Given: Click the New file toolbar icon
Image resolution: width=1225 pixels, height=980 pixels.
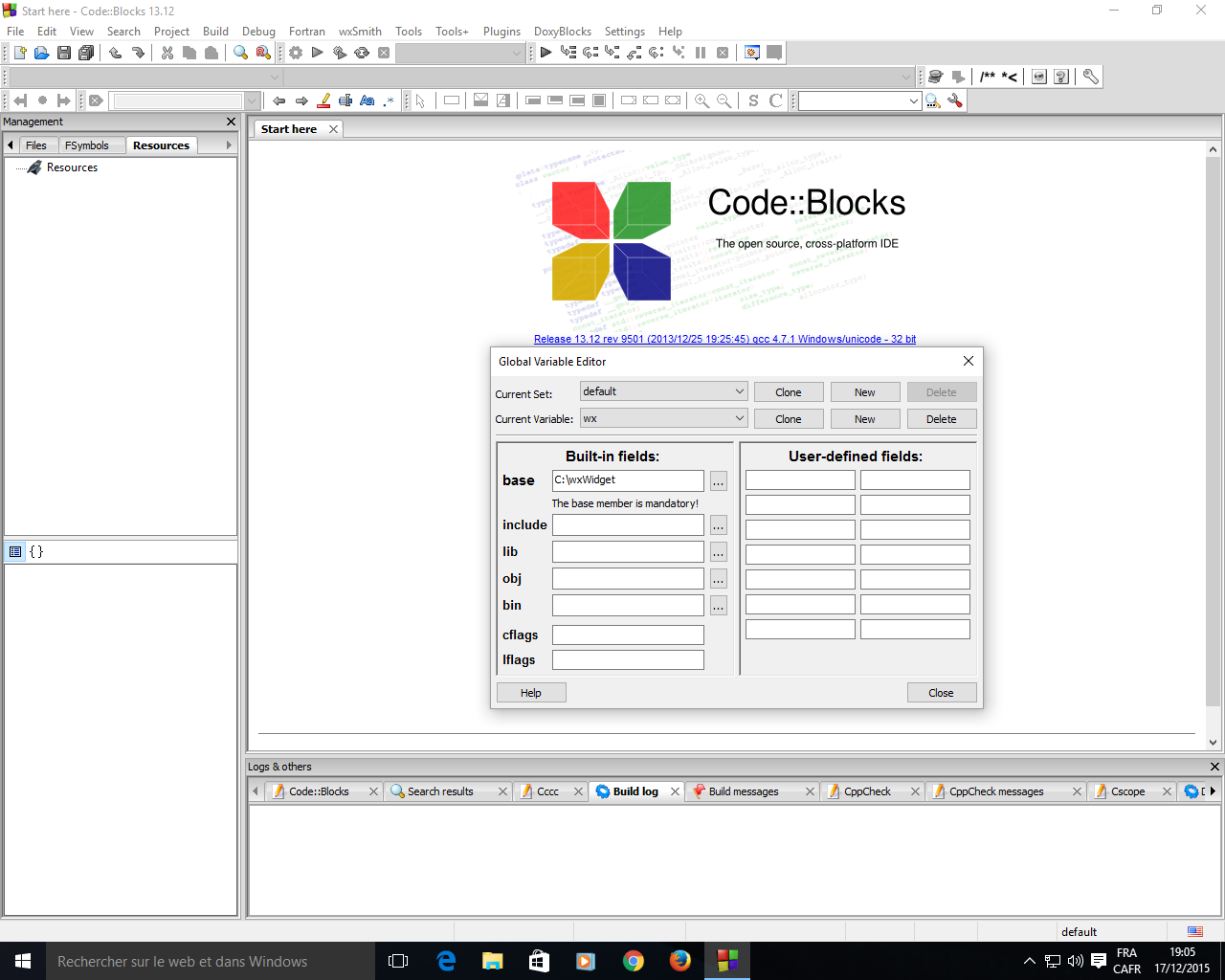Looking at the screenshot, I should tap(19, 53).
